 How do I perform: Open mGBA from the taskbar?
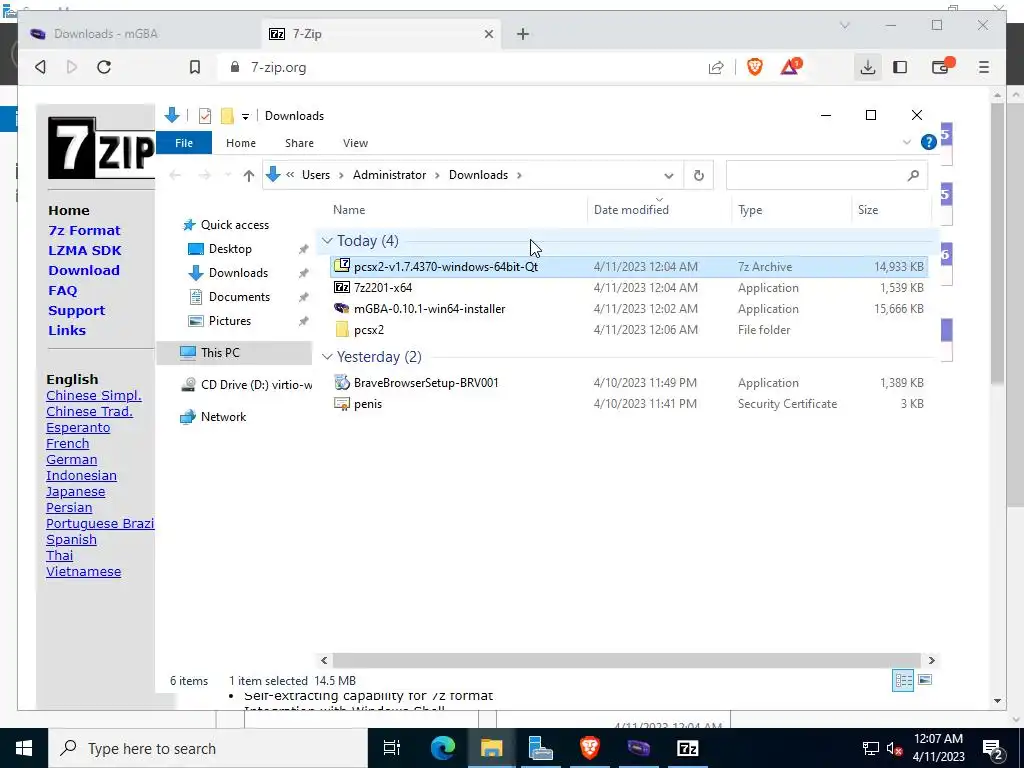(638, 748)
